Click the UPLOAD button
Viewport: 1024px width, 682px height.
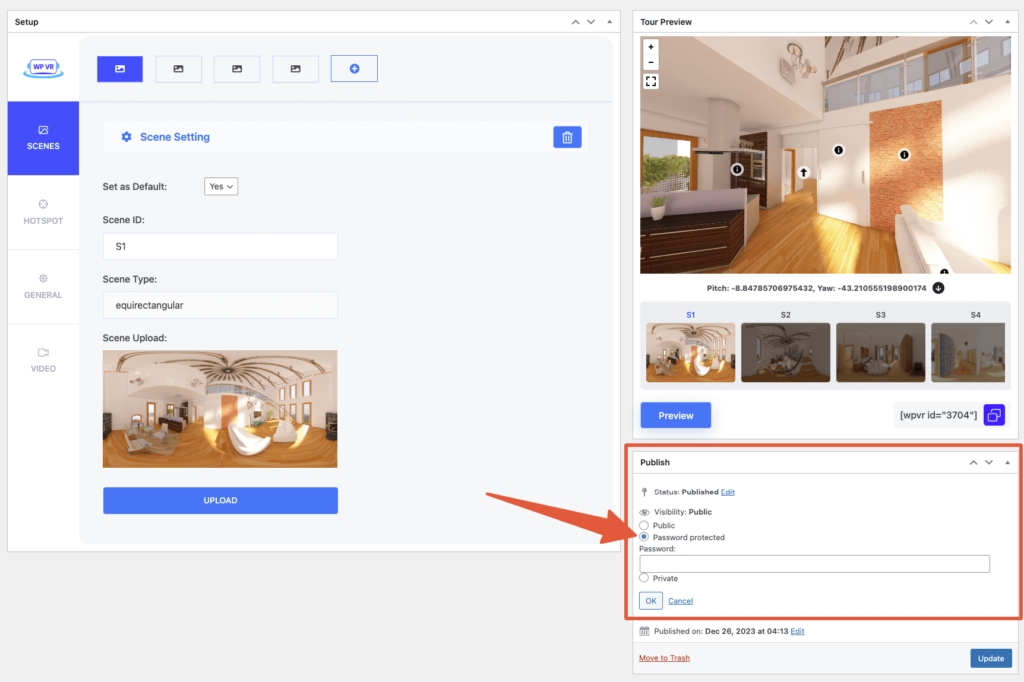(x=220, y=500)
